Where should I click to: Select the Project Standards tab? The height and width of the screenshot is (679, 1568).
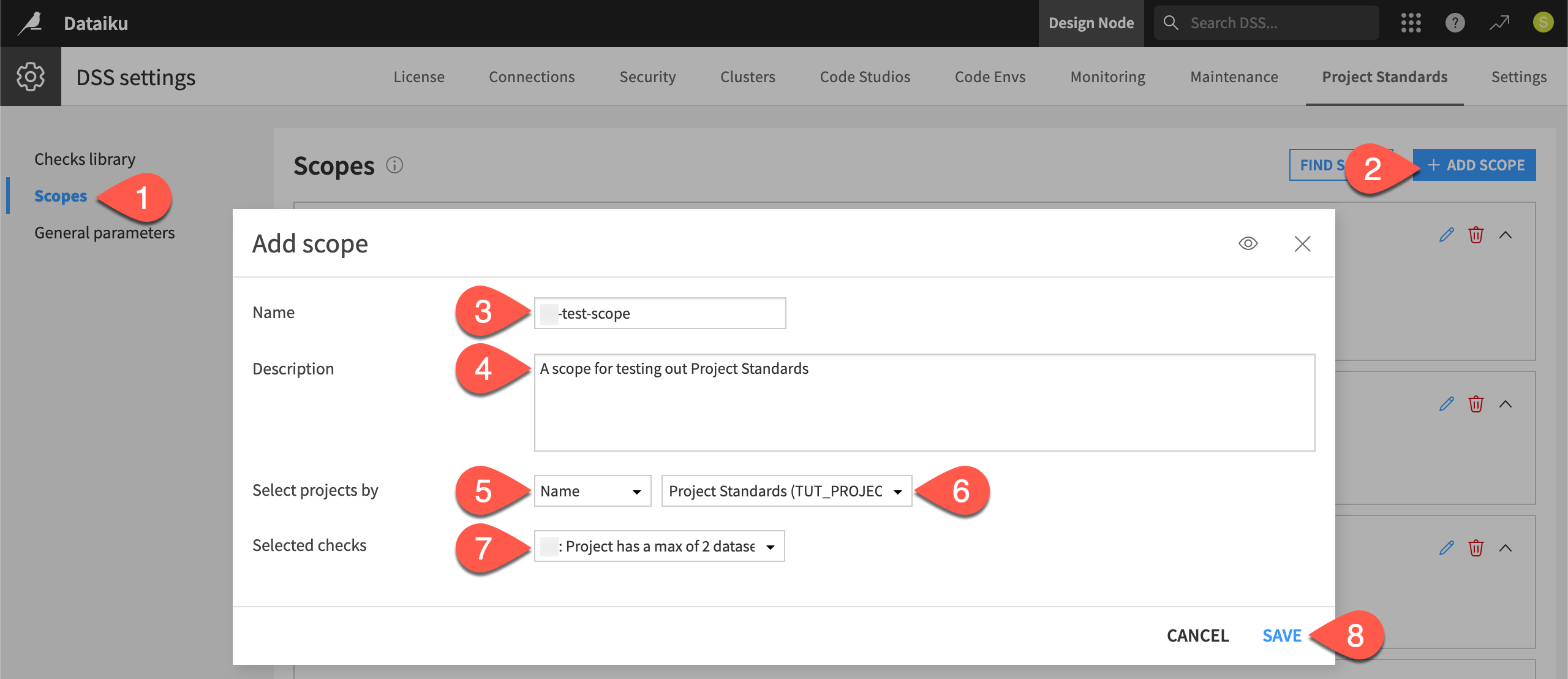[1384, 77]
